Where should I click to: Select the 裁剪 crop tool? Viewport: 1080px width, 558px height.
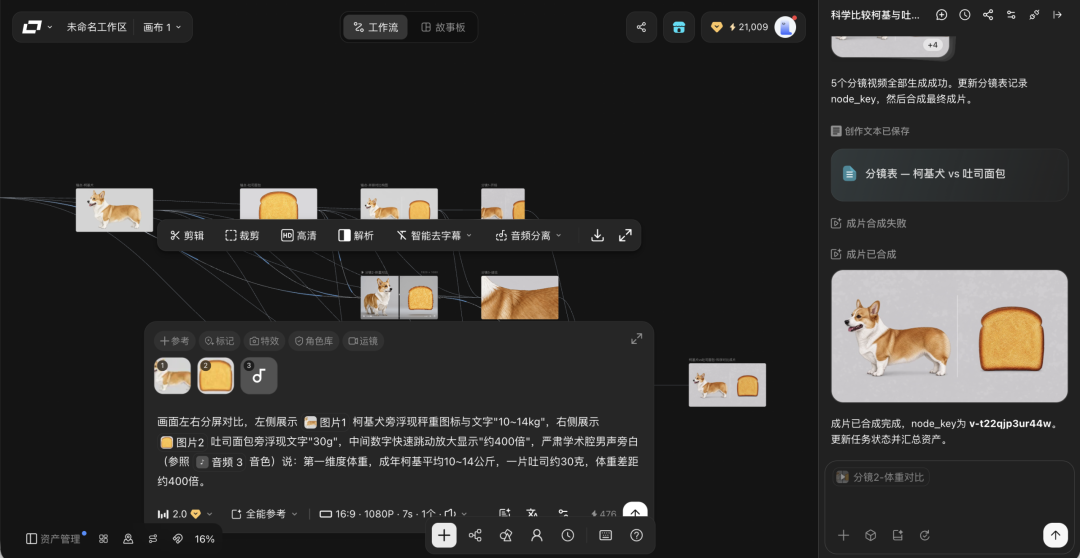click(242, 236)
